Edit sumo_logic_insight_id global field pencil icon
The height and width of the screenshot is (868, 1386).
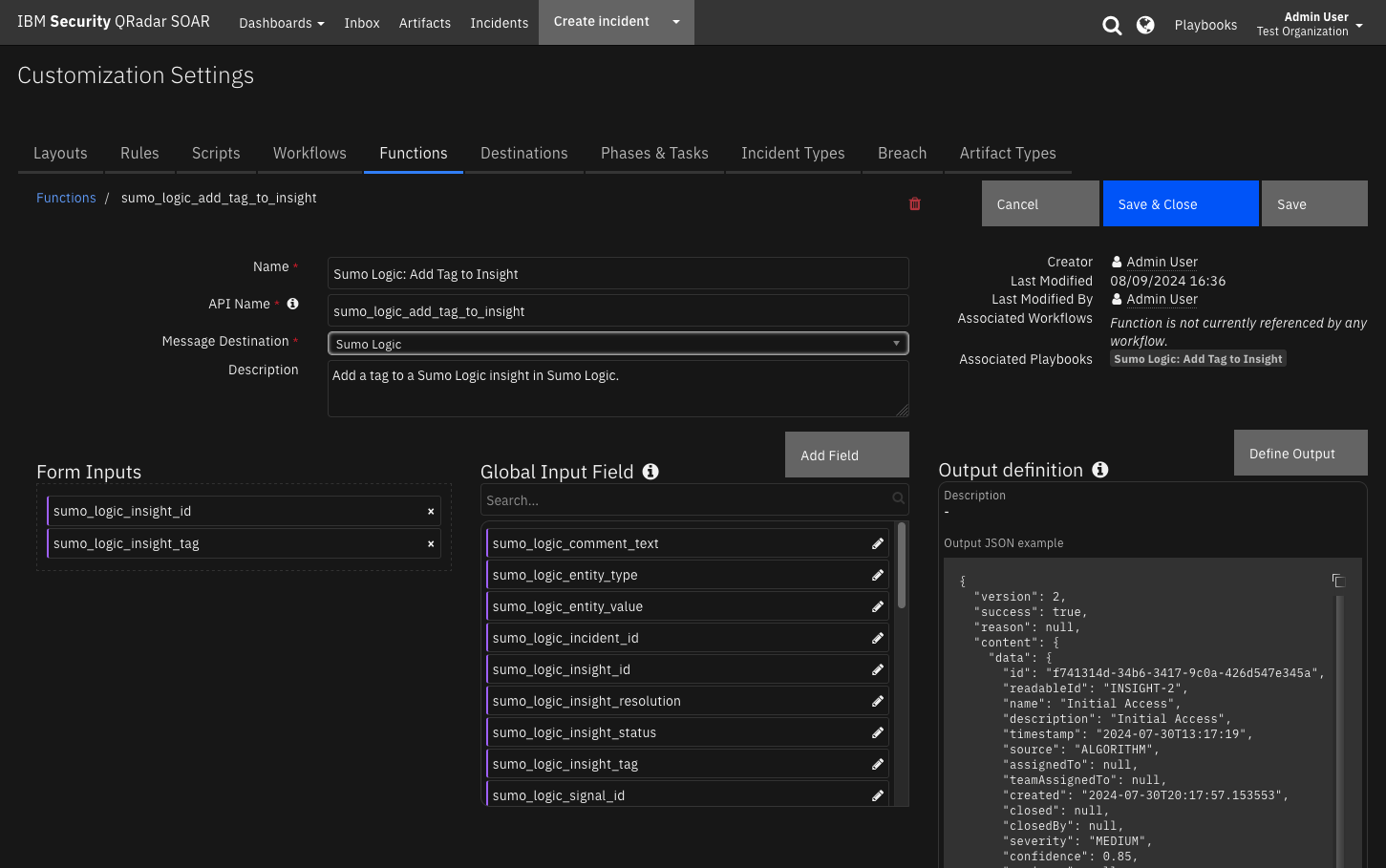tap(877, 669)
